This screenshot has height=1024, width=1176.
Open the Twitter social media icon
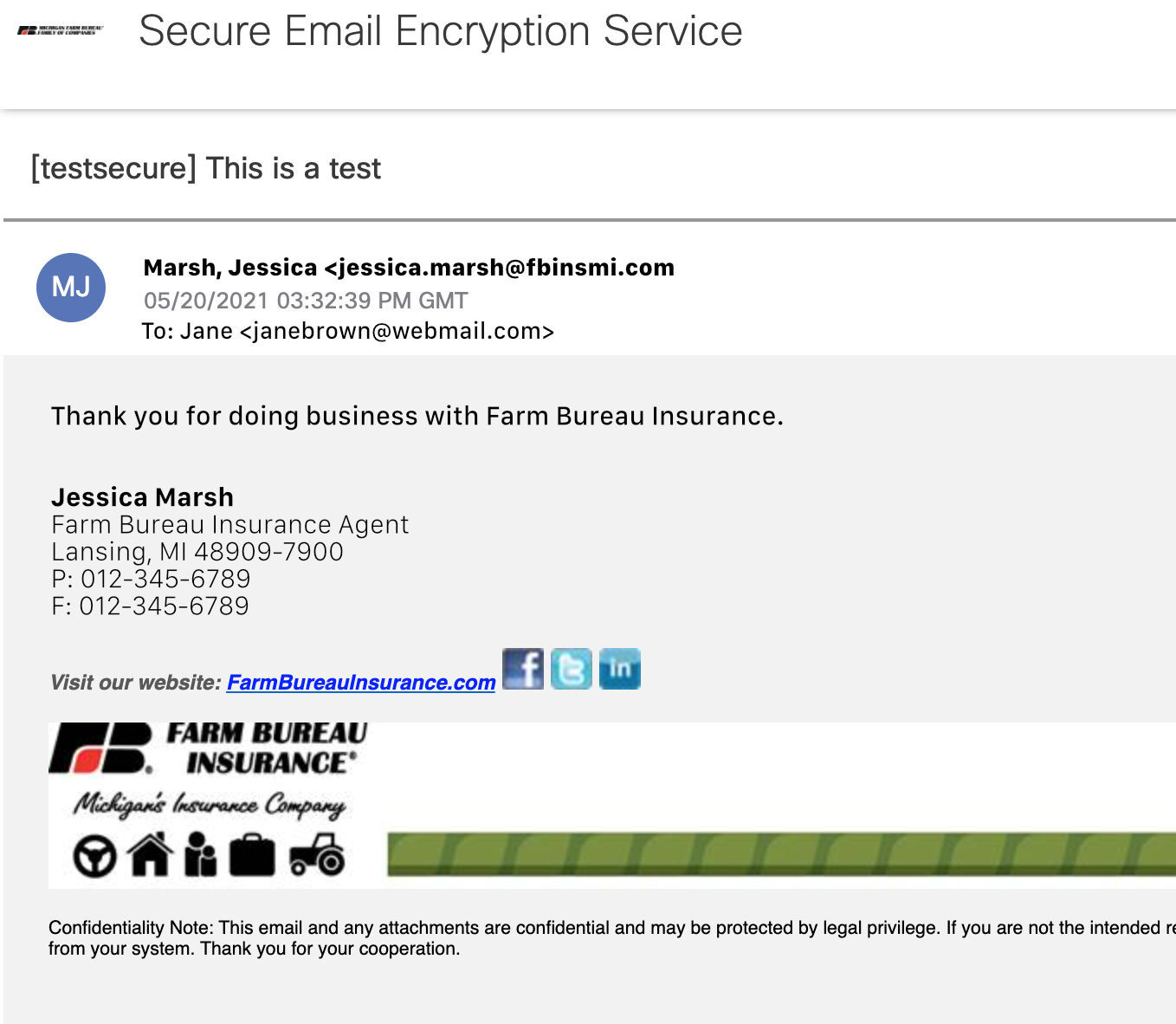(572, 669)
